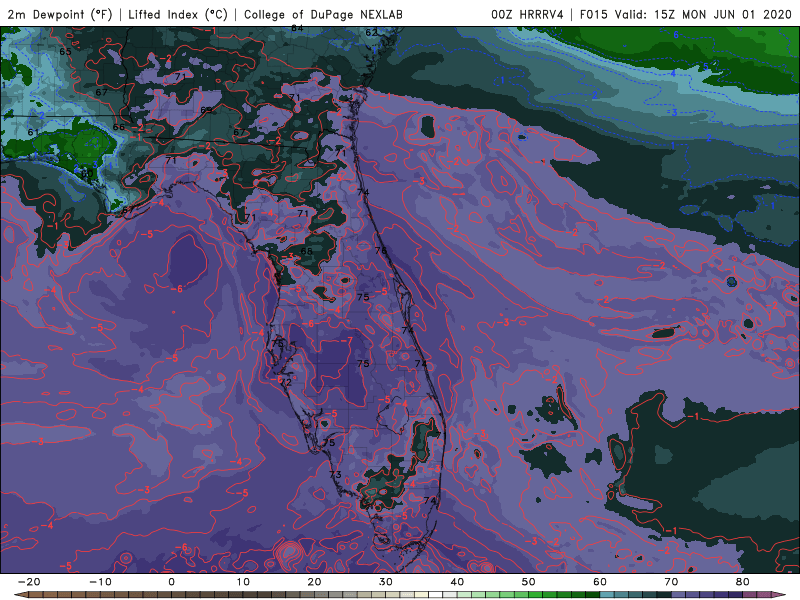The image size is (800, 600).
Task: Click the 50 label on the color scale
Action: point(529,582)
